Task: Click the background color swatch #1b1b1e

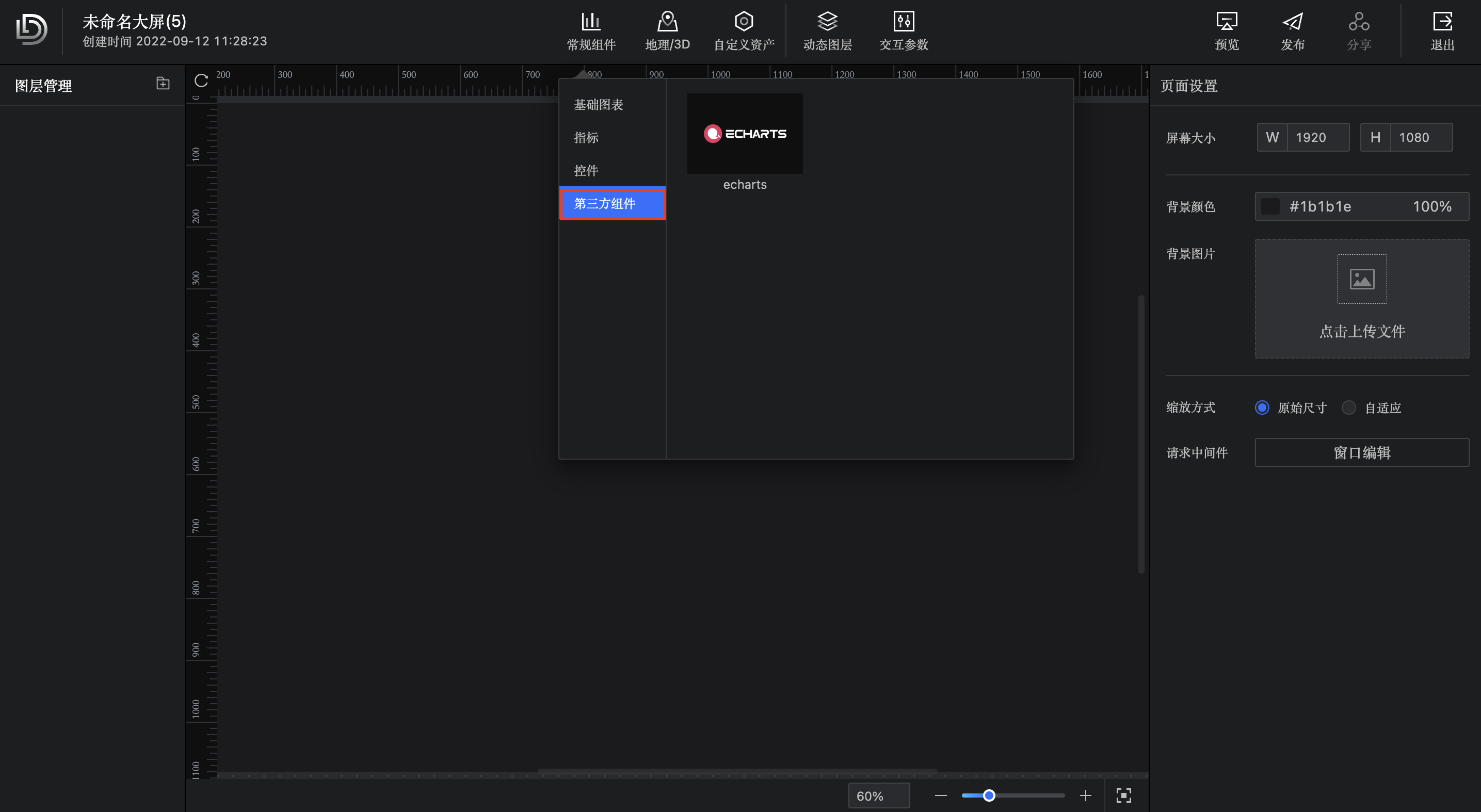Action: (1270, 206)
